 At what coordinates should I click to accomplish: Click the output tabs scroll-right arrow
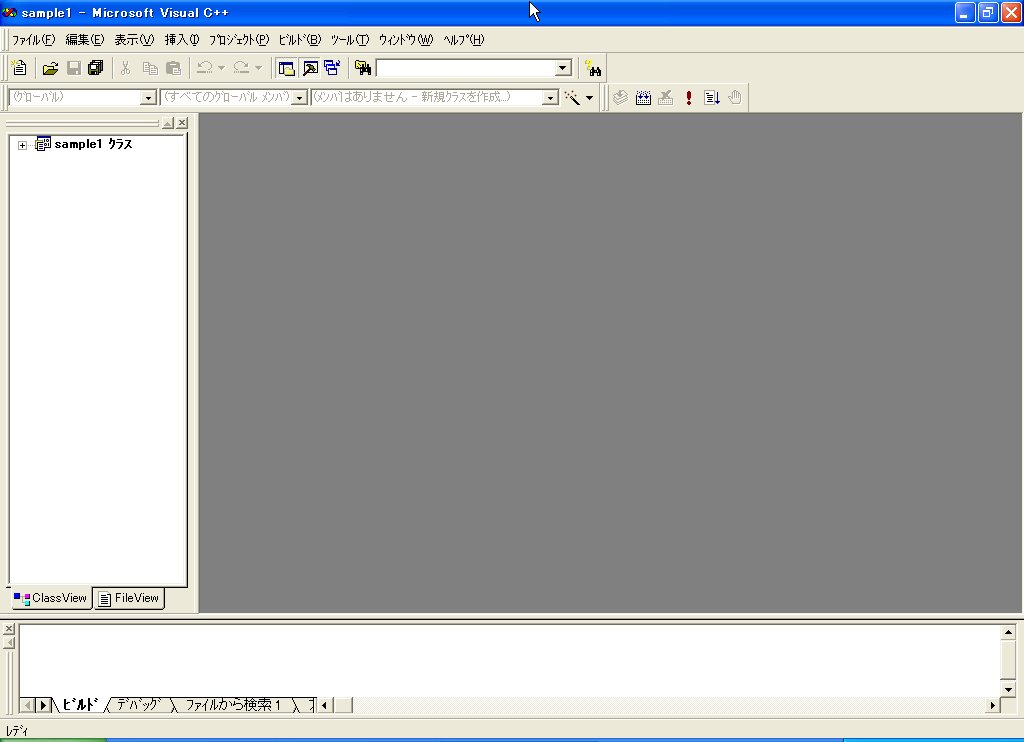coord(43,705)
